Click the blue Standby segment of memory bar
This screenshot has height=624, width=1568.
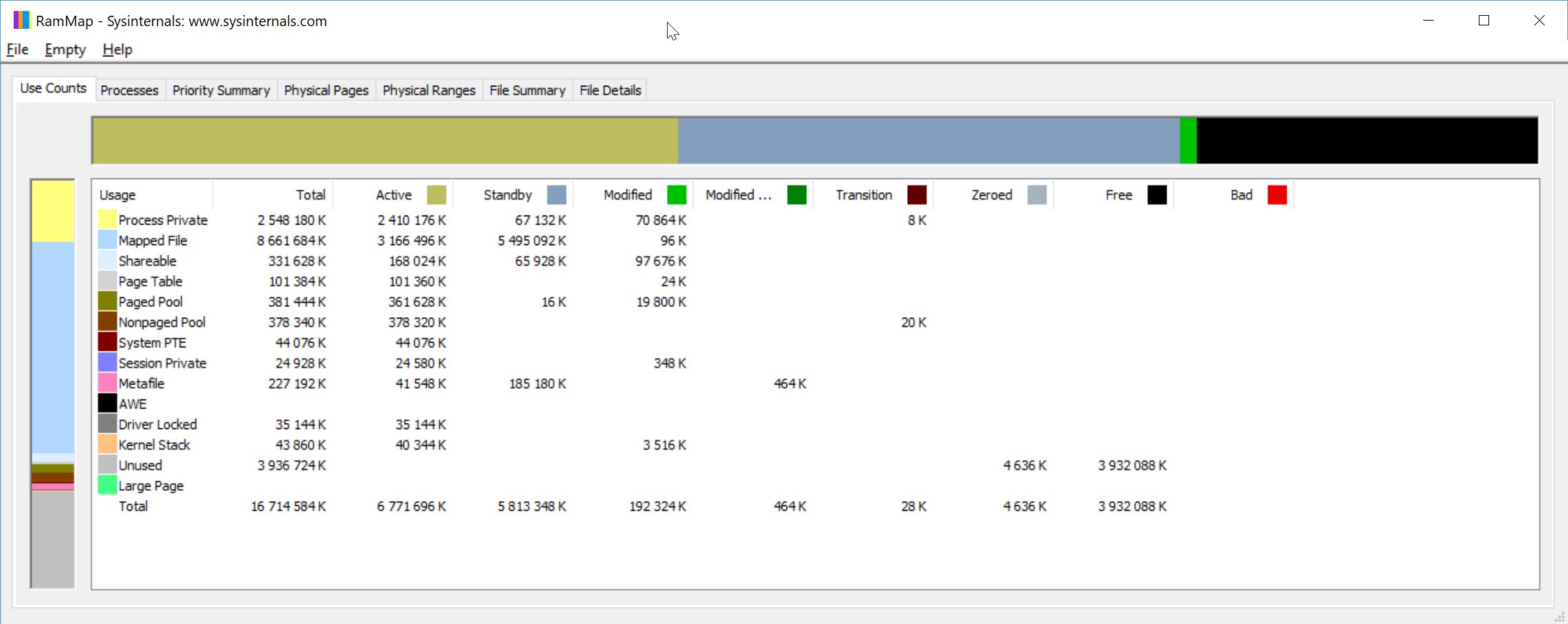(929, 140)
